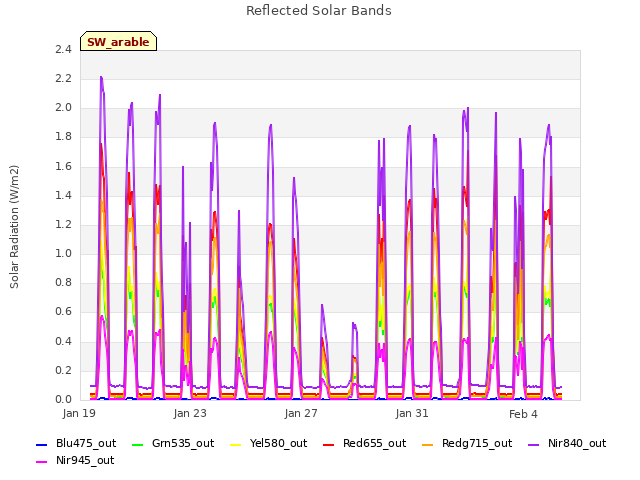Select the Nir840_out legend entry

pos(567,443)
